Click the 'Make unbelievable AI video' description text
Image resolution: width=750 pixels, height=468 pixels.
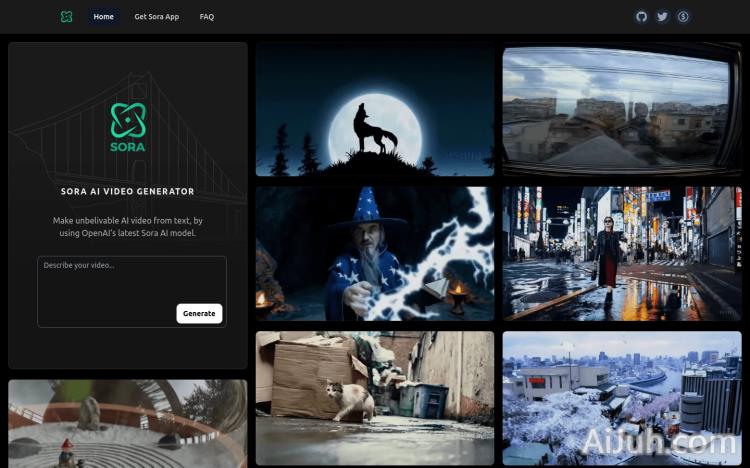pos(128,226)
